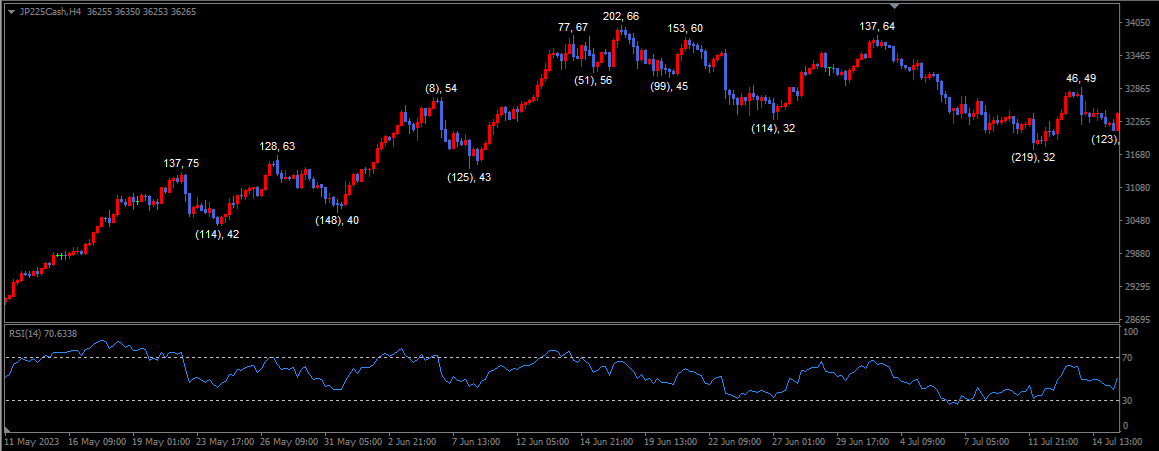Viewport: 1159px width, 451px height.
Task: Open the dropdown arrow beside JP225Cash,H4
Action: tap(11, 13)
